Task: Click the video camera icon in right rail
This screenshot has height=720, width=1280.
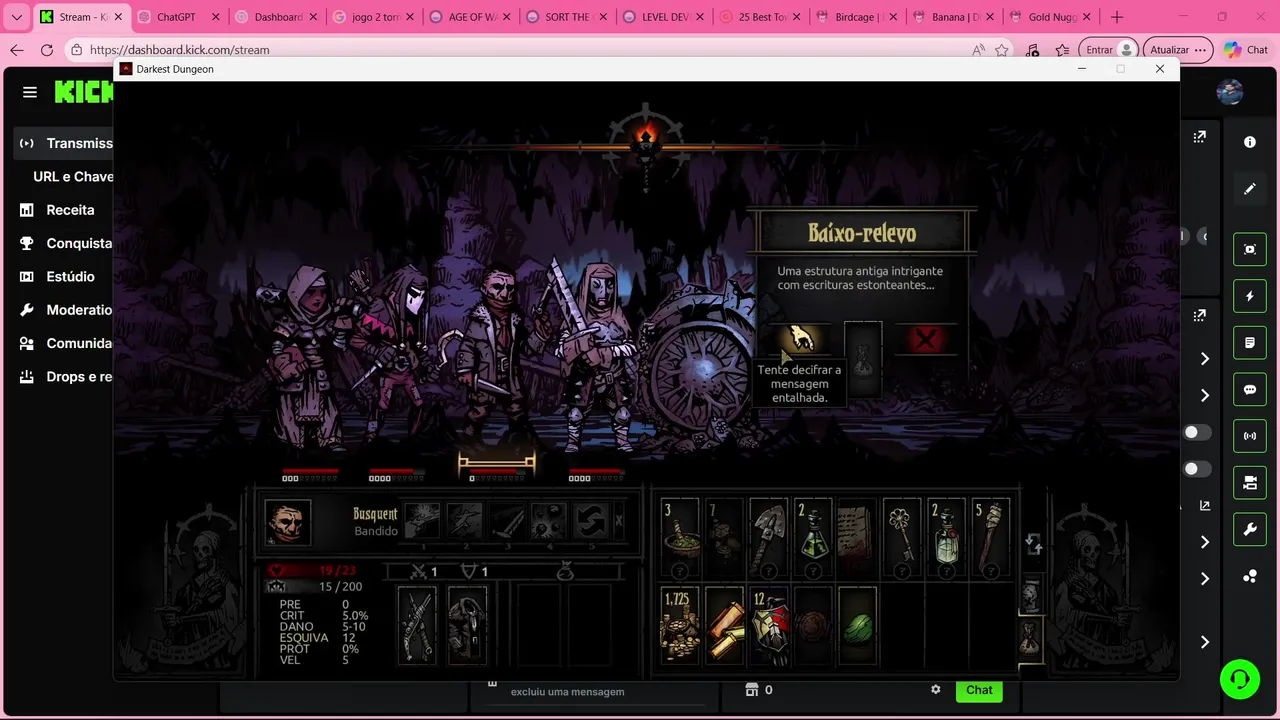Action: [1249, 483]
